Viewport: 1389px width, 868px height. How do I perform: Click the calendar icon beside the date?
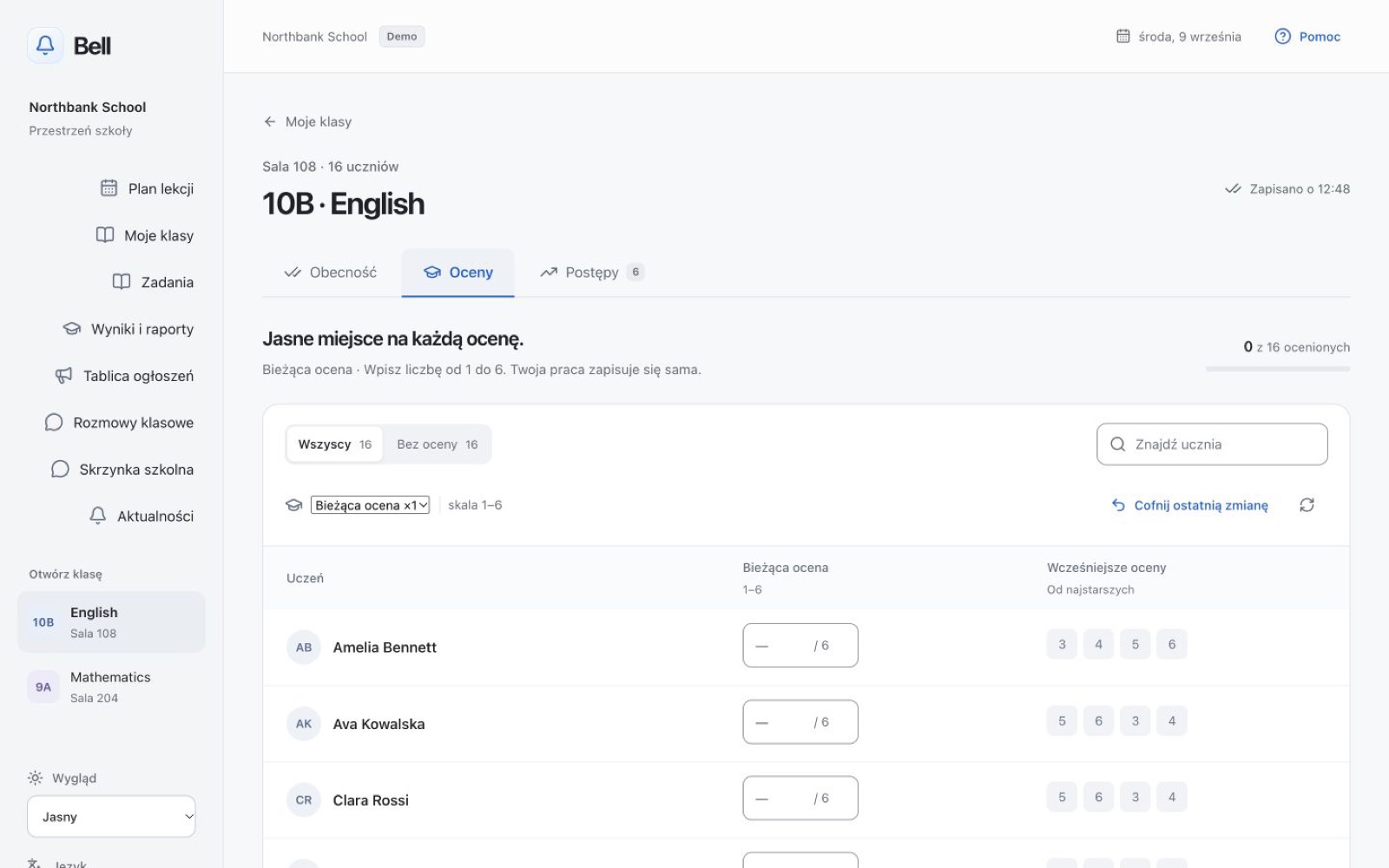(x=1122, y=36)
